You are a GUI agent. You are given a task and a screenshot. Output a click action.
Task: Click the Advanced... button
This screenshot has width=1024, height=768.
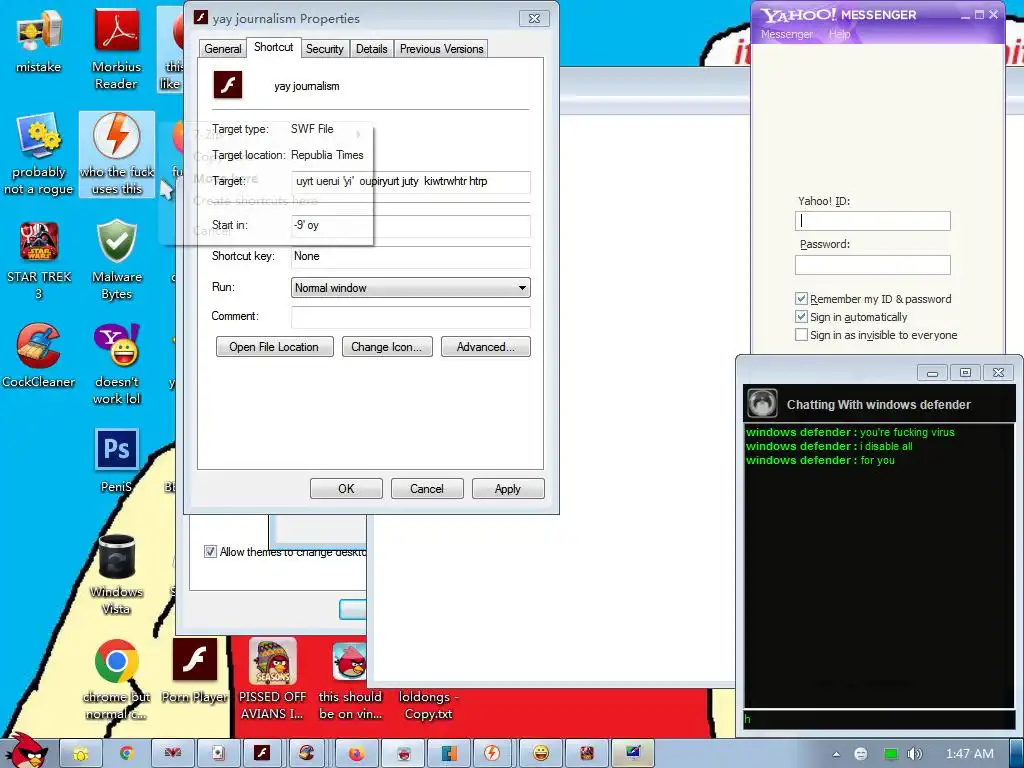pos(485,347)
